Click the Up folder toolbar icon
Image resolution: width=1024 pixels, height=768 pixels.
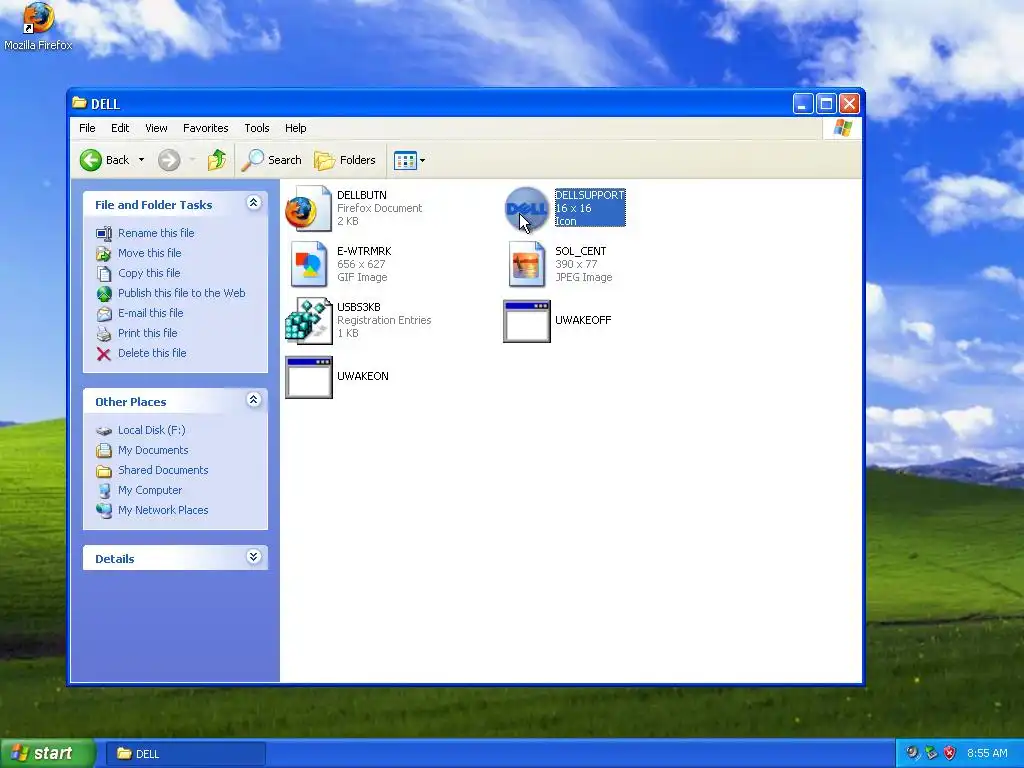pyautogui.click(x=217, y=160)
